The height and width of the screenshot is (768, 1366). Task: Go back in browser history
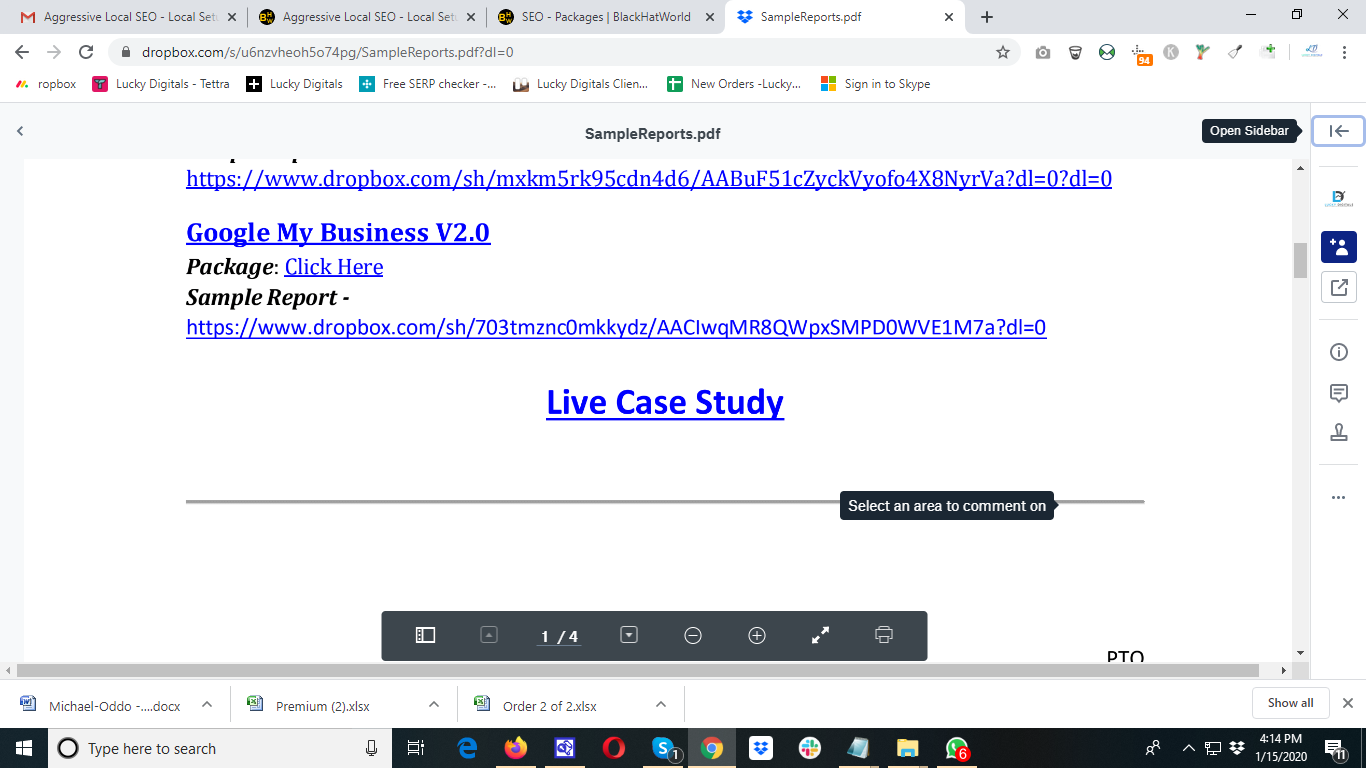(x=22, y=52)
